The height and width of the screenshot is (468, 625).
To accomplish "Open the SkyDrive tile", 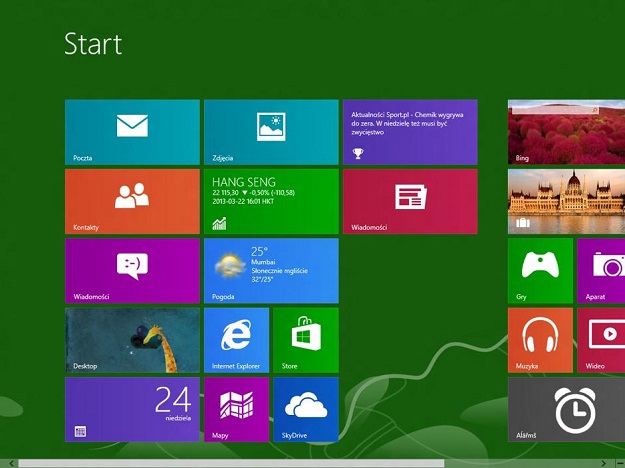I will click(306, 409).
